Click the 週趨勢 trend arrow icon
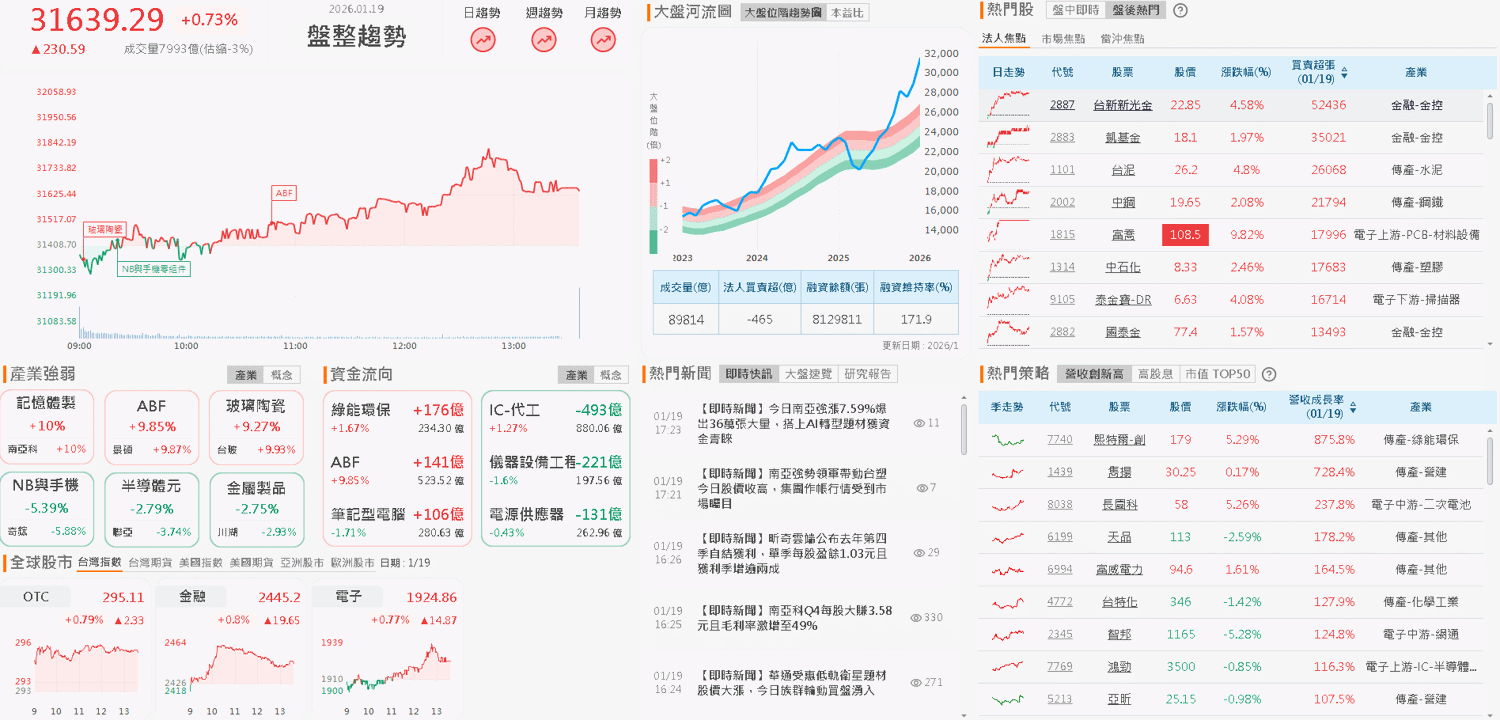Image resolution: width=1500 pixels, height=720 pixels. pos(543,40)
